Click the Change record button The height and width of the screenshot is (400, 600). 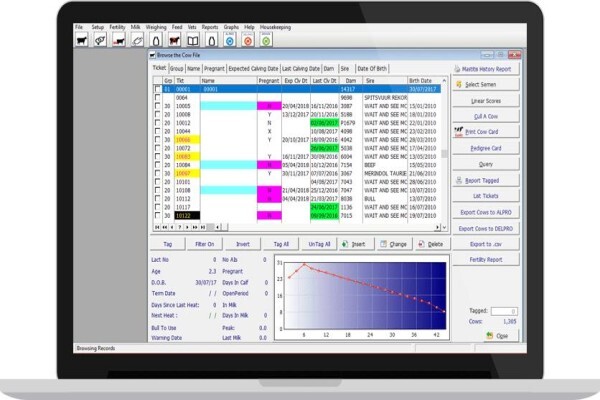394,244
